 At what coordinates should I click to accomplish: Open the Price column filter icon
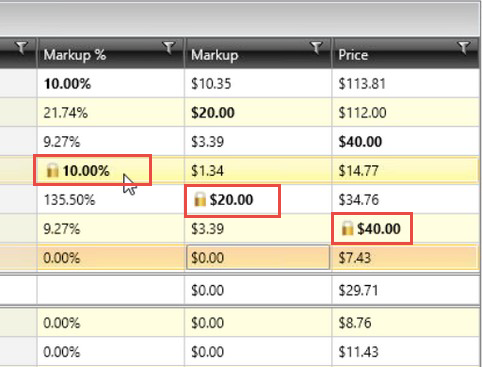(x=464, y=48)
